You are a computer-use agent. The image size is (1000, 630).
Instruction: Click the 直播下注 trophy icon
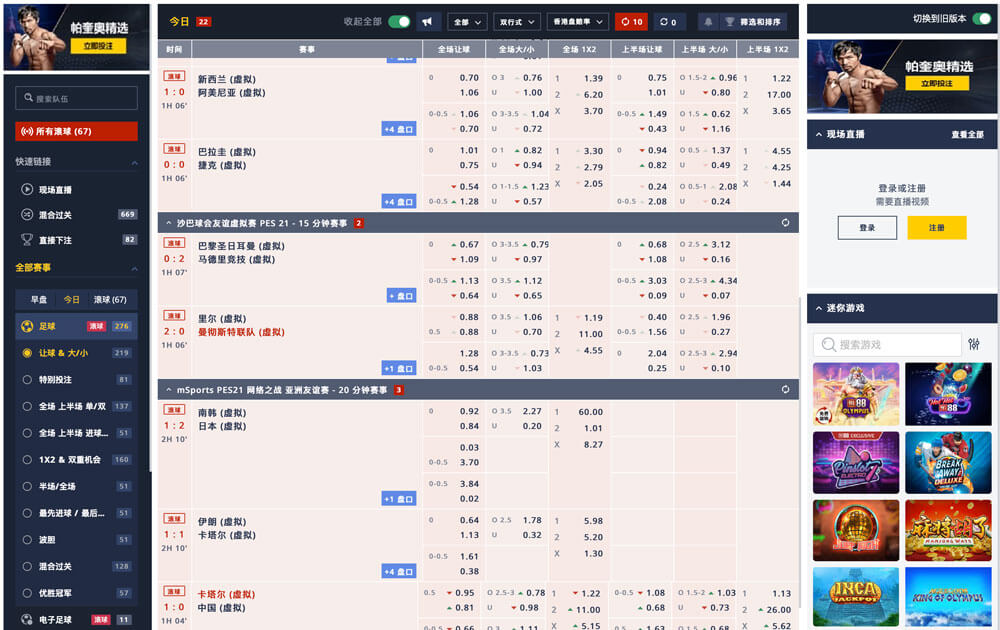point(27,240)
